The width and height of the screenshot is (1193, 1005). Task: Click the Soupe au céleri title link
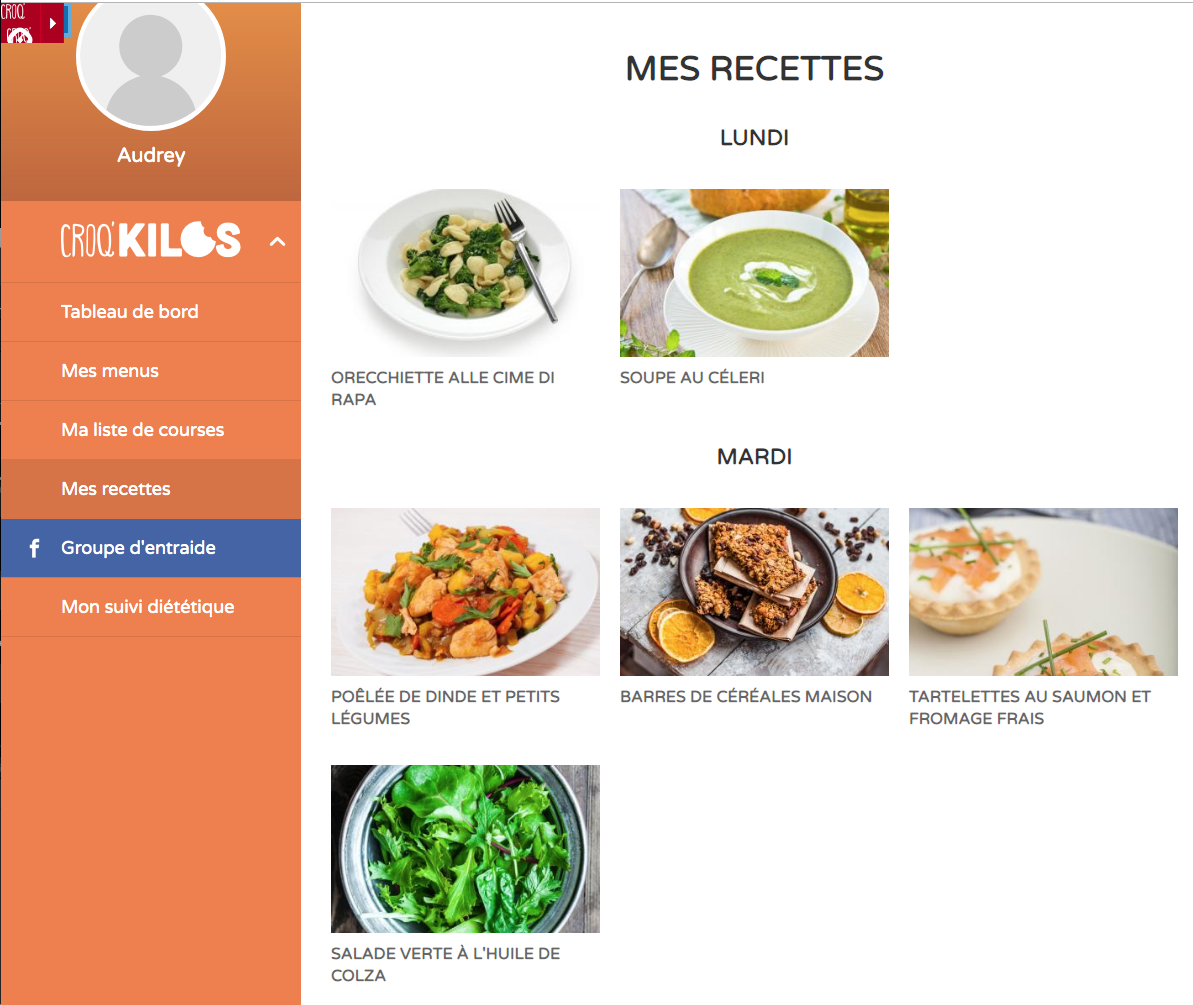coord(692,377)
